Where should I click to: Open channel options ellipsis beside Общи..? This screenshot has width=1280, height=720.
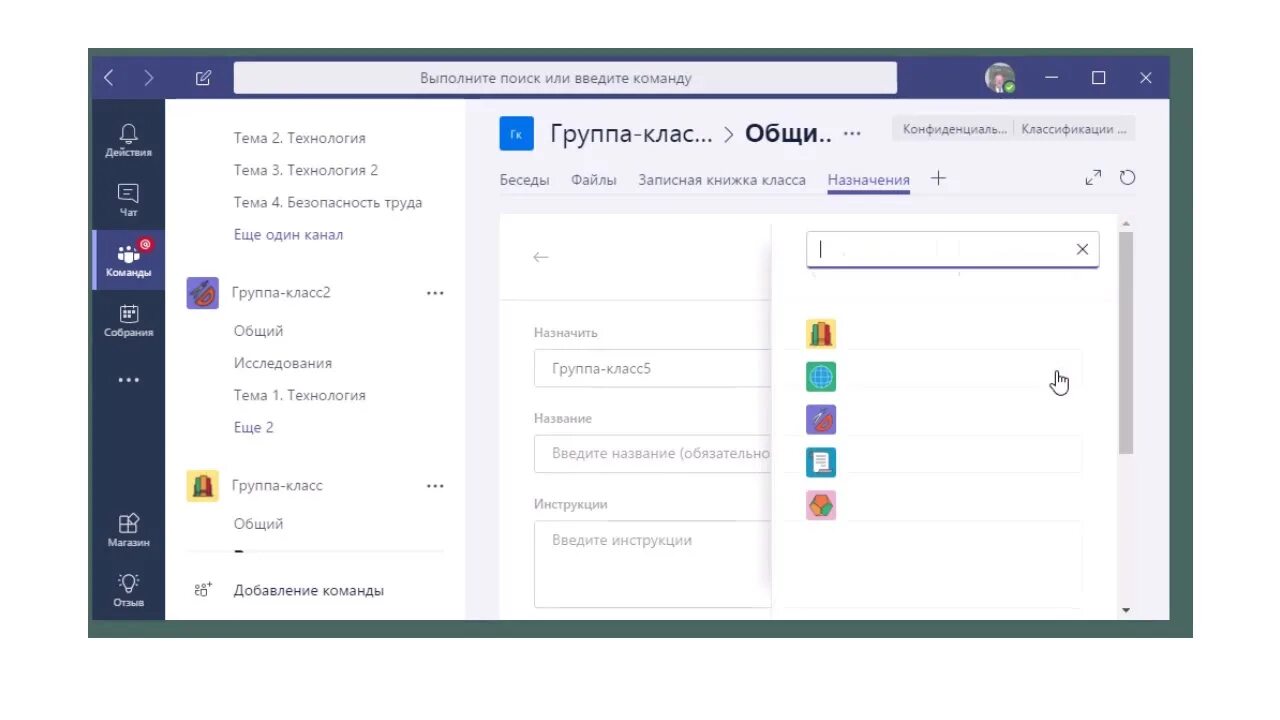pos(852,133)
